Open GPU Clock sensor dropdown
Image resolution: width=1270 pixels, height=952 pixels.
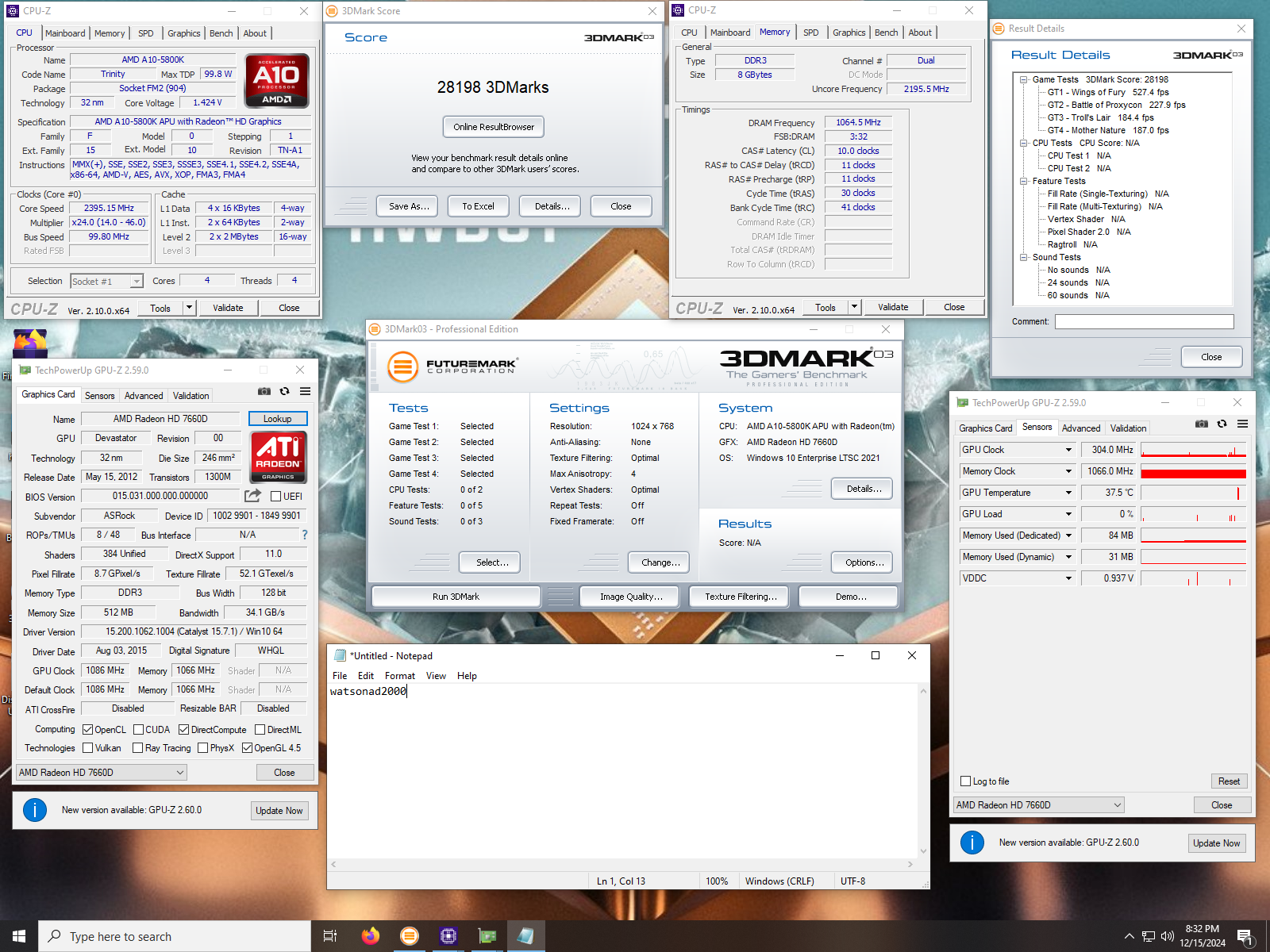click(1068, 450)
